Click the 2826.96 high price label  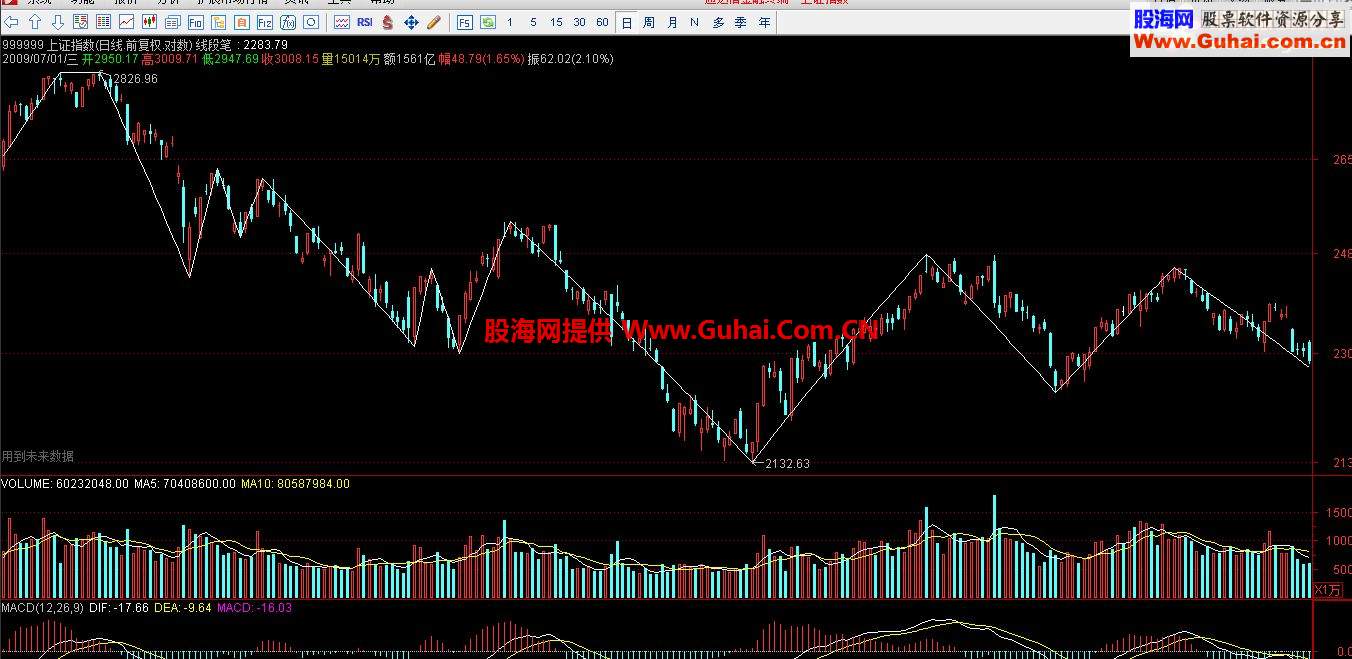point(136,79)
